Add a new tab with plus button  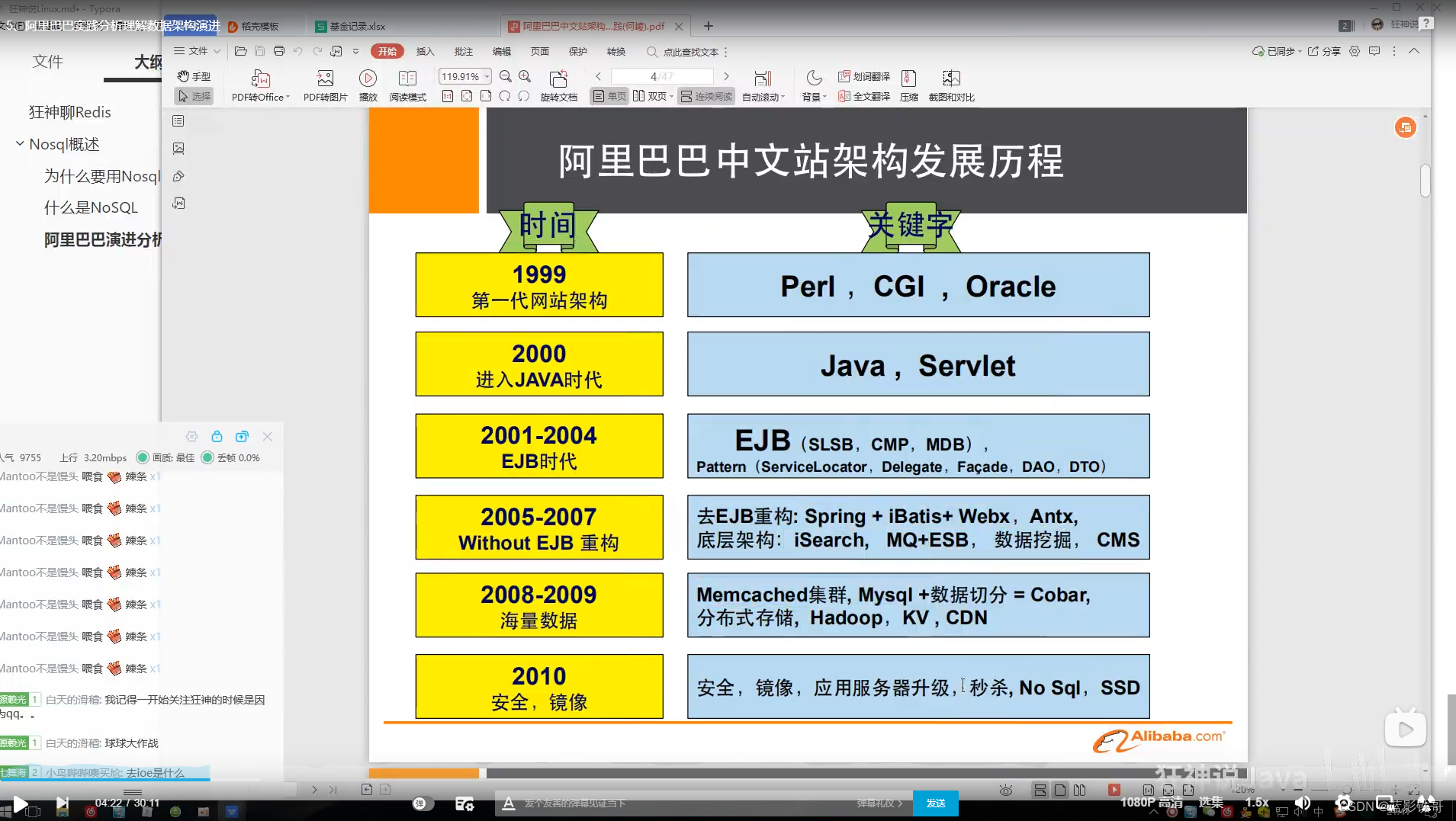709,26
